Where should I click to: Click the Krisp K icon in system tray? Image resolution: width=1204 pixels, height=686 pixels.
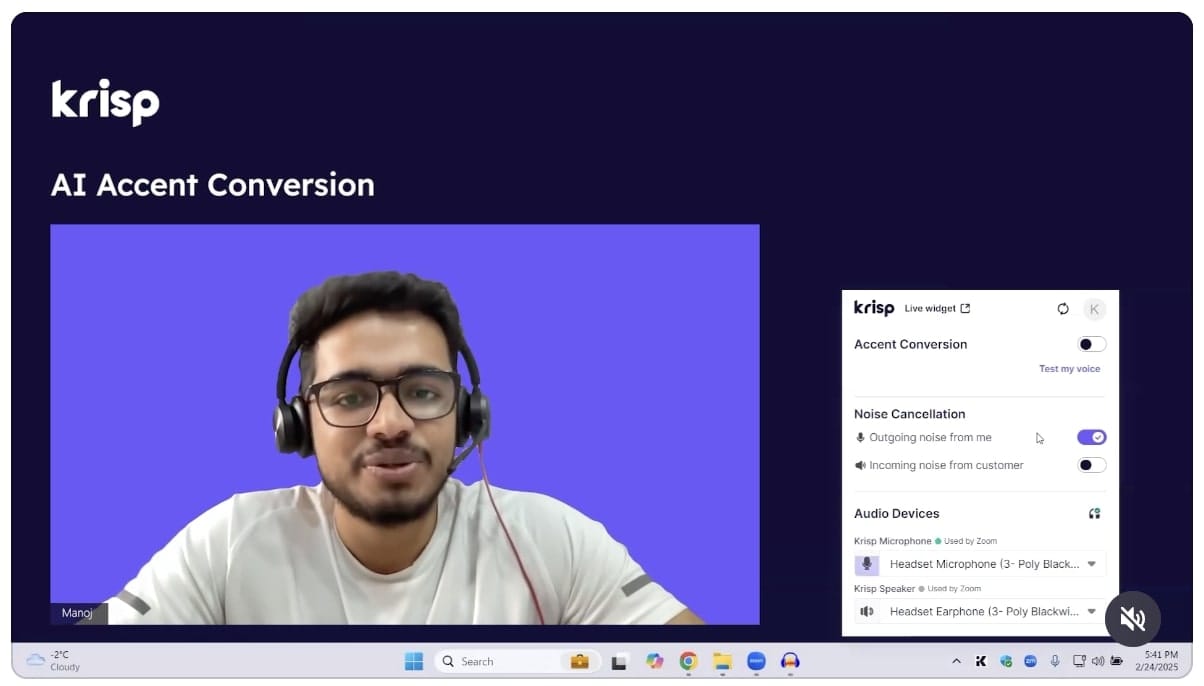pos(981,661)
